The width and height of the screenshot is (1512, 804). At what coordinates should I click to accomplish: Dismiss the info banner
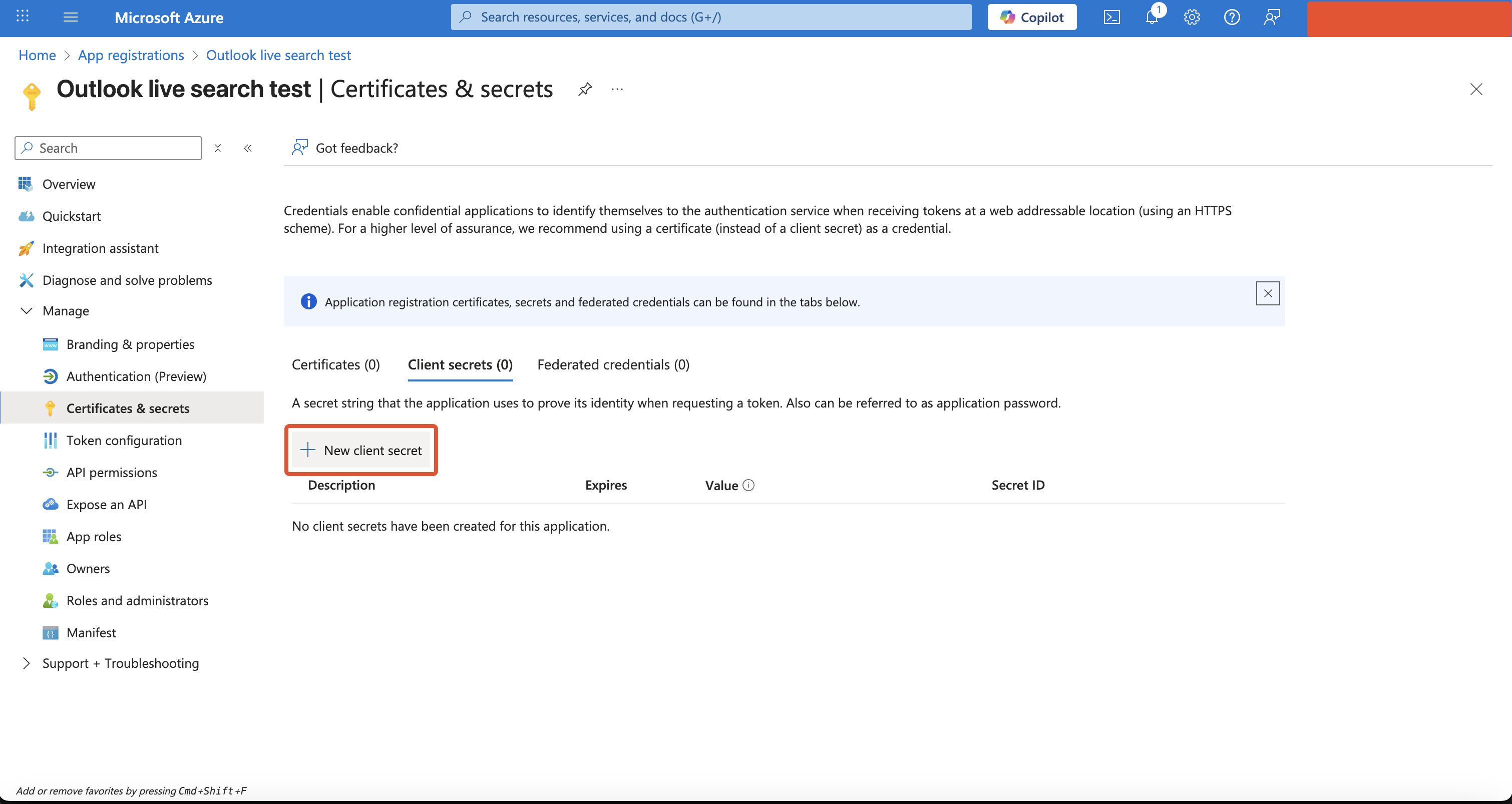click(1267, 293)
